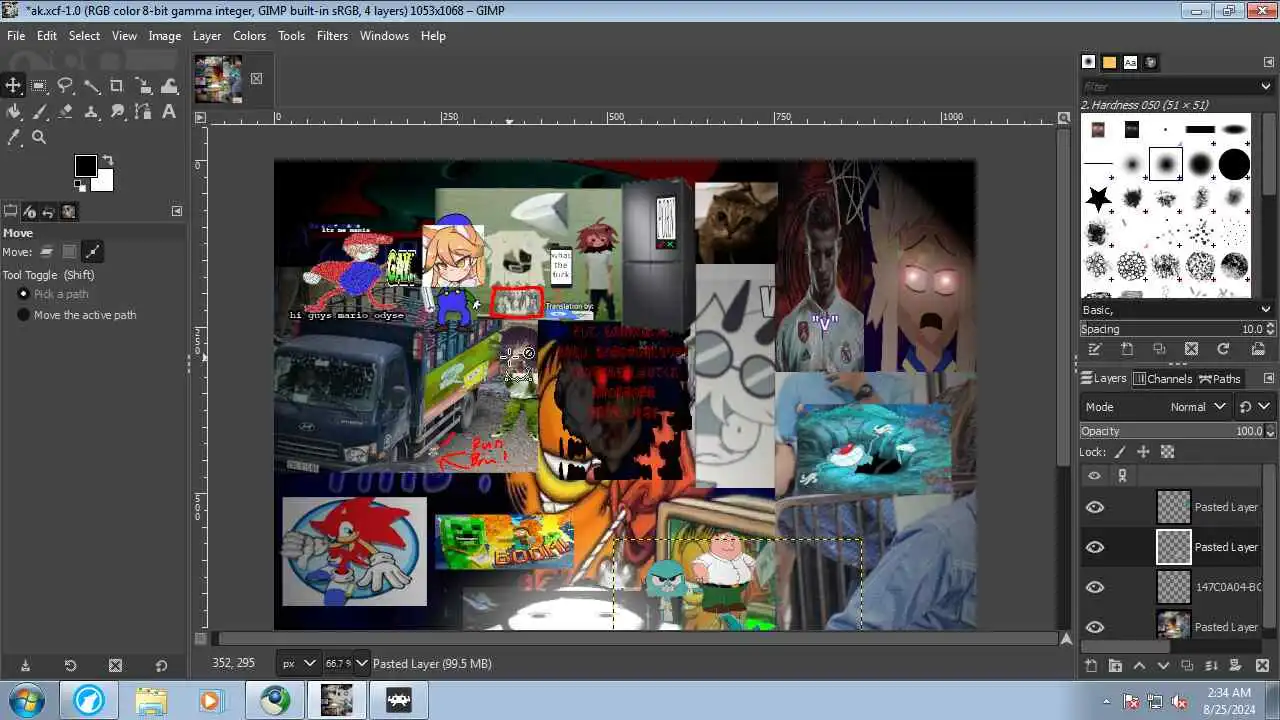Screen dimensions: 1280x720
Task: Toggle Quick Mask at canvas bottom-left
Action: tap(200, 638)
